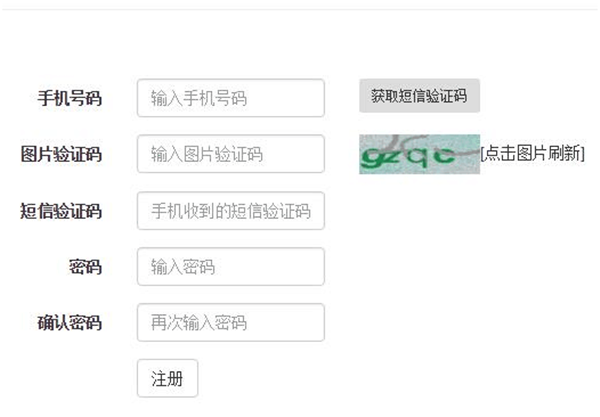600x417 pixels.
Task: Click the green distorted captcha letters
Action: pyautogui.click(x=410, y=156)
